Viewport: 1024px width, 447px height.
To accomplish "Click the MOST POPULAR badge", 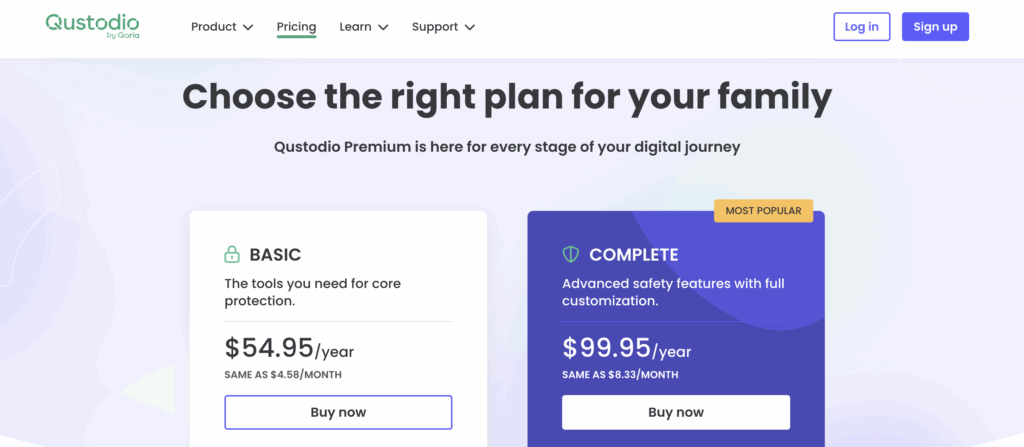I will coord(763,211).
